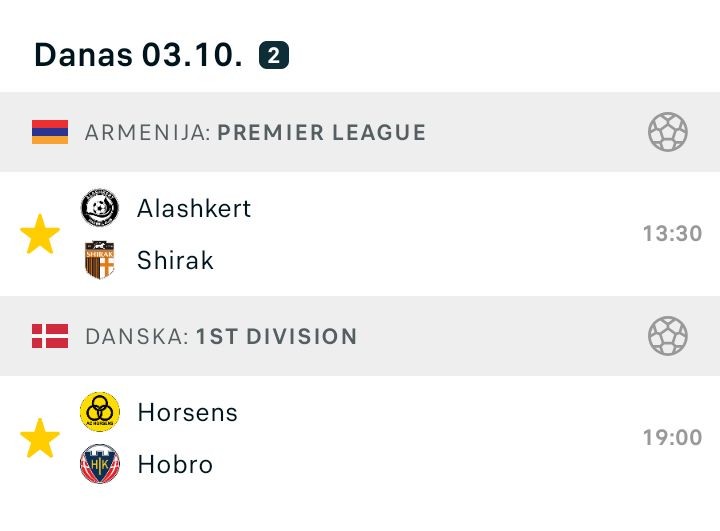Open the Danska 1st Division header

221,336
